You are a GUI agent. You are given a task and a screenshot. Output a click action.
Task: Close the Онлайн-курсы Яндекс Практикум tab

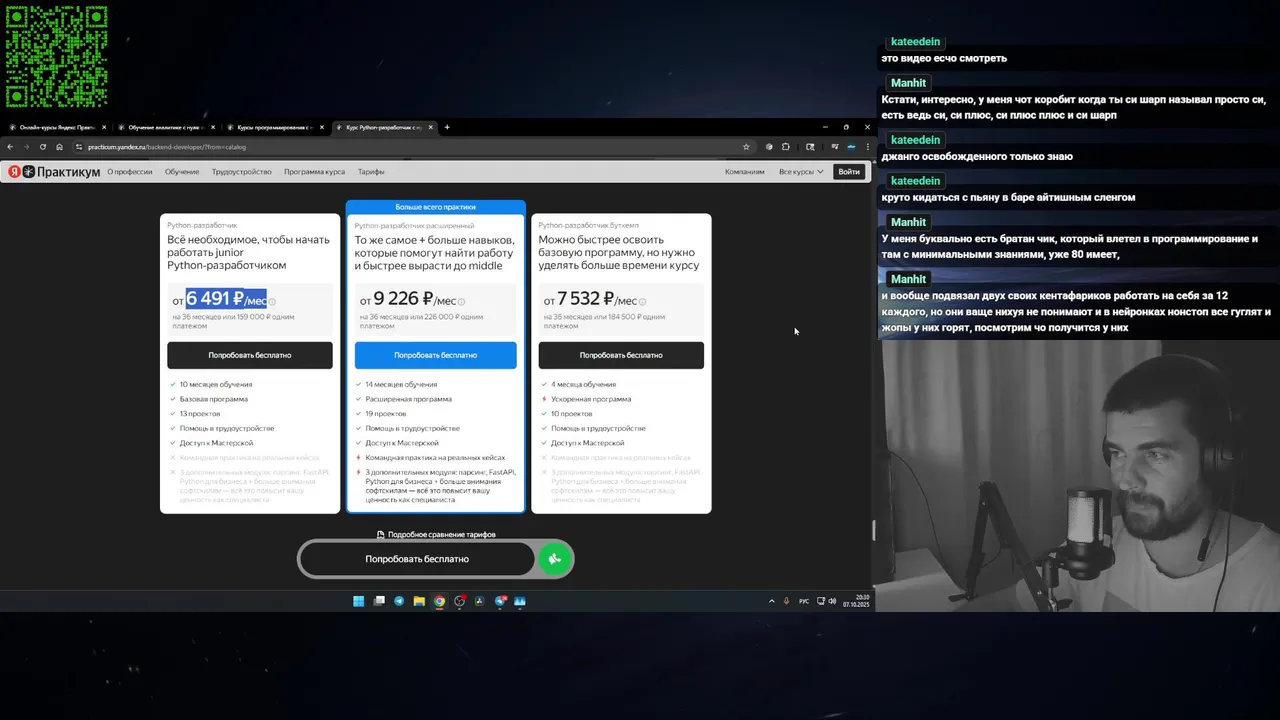(104, 127)
